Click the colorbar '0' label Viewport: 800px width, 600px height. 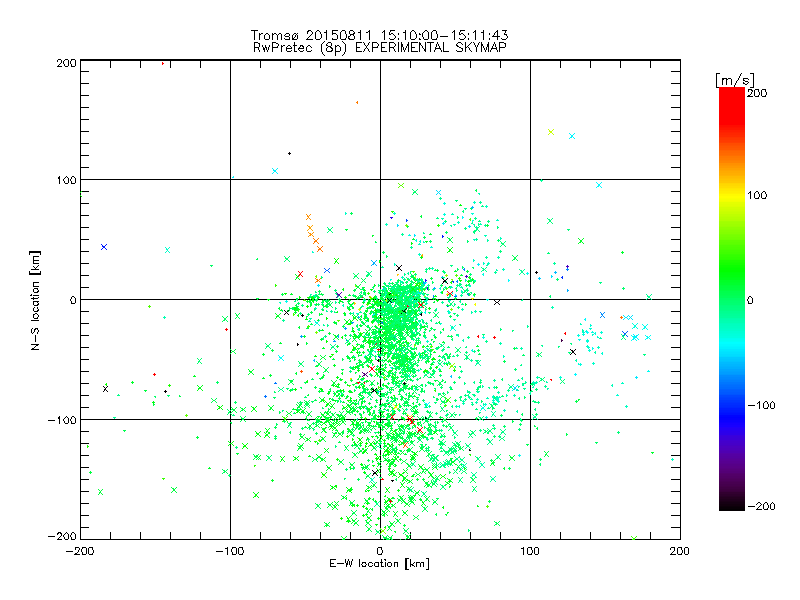[x=750, y=301]
